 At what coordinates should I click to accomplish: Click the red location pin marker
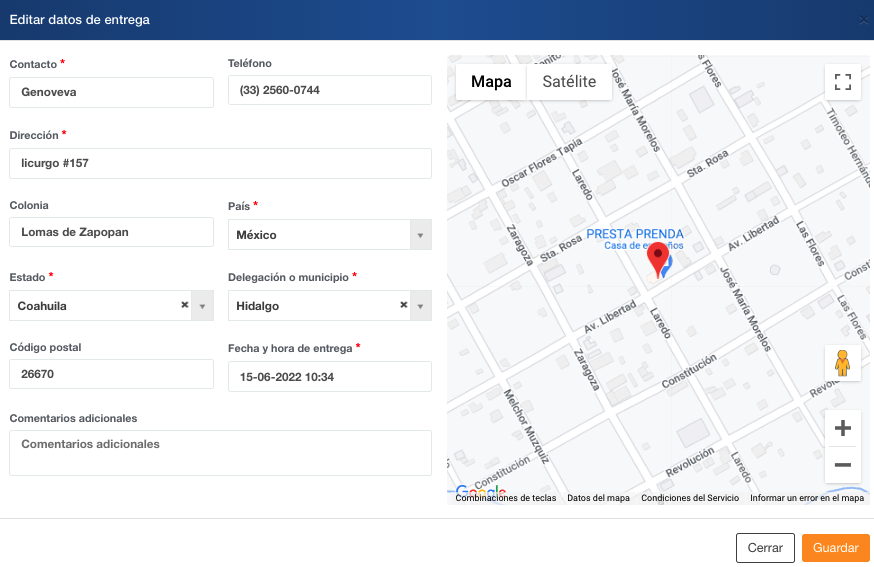pos(658,258)
